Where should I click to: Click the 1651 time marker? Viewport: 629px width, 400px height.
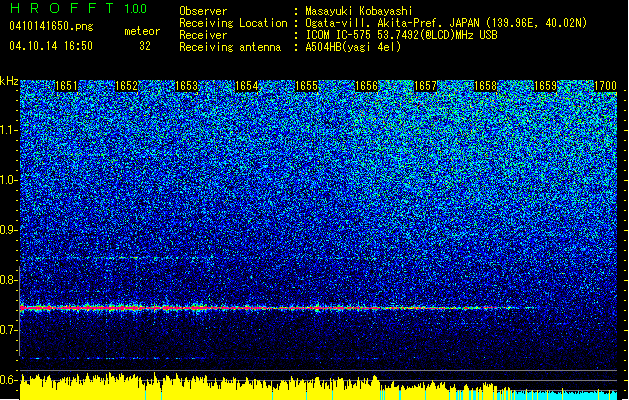tap(66, 86)
